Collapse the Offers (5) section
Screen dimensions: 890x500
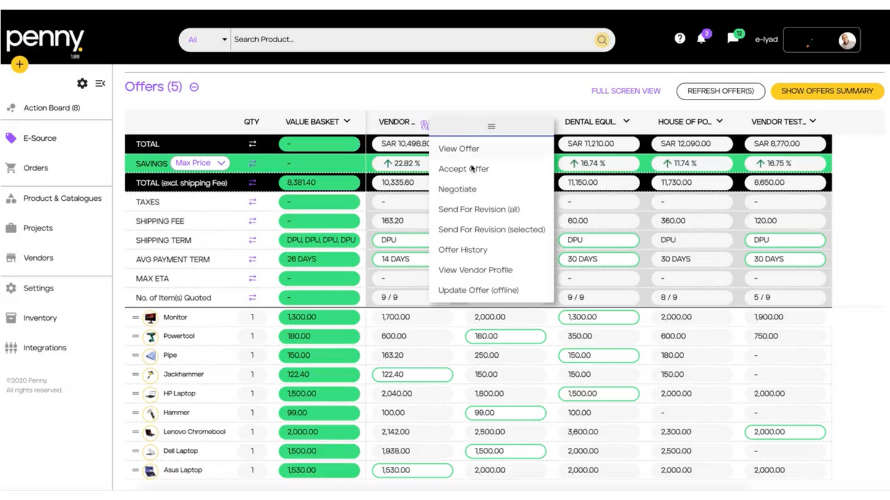pyautogui.click(x=194, y=87)
